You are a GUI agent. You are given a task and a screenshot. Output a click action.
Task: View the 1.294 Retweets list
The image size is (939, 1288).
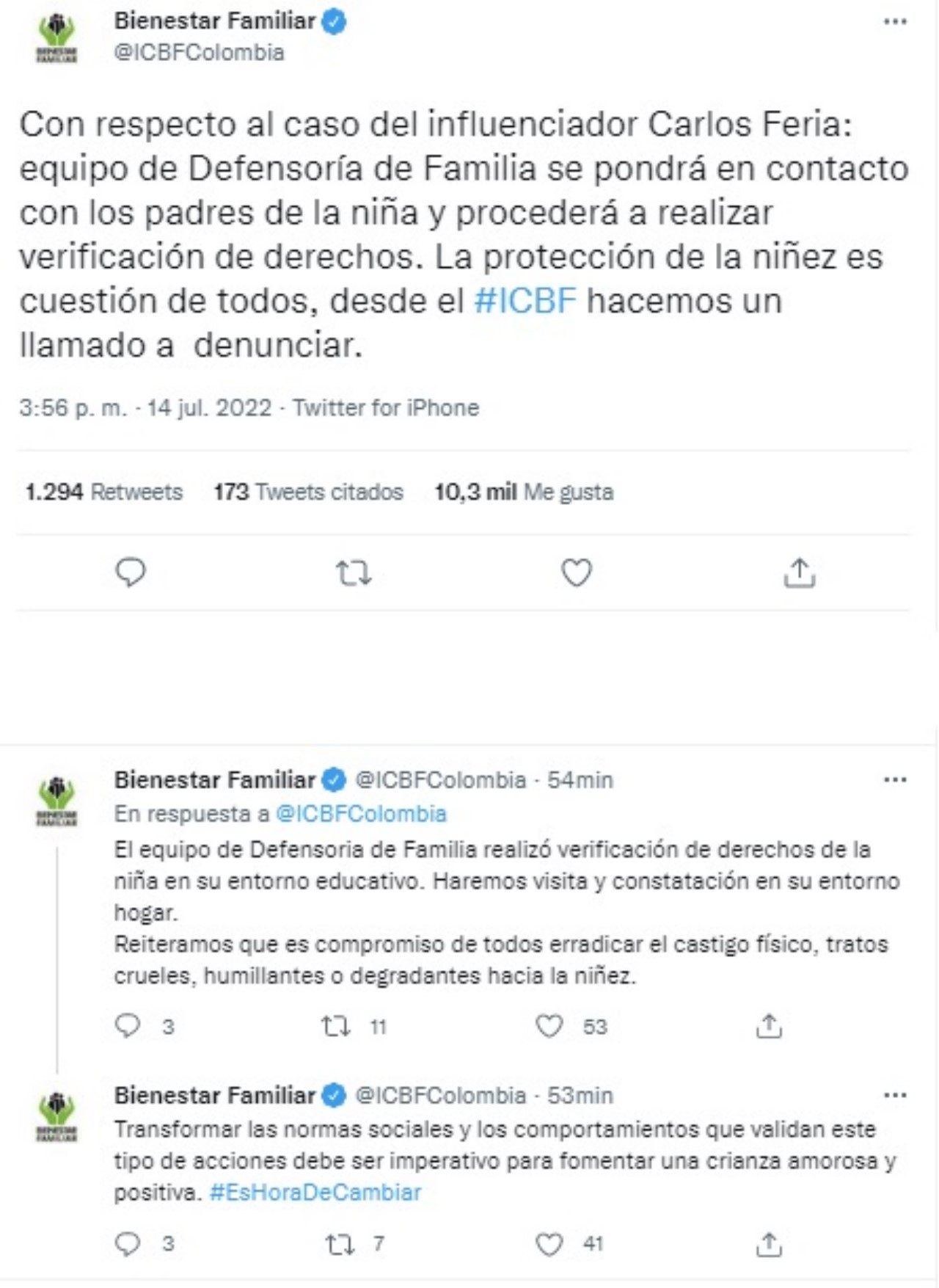pyautogui.click(x=103, y=492)
